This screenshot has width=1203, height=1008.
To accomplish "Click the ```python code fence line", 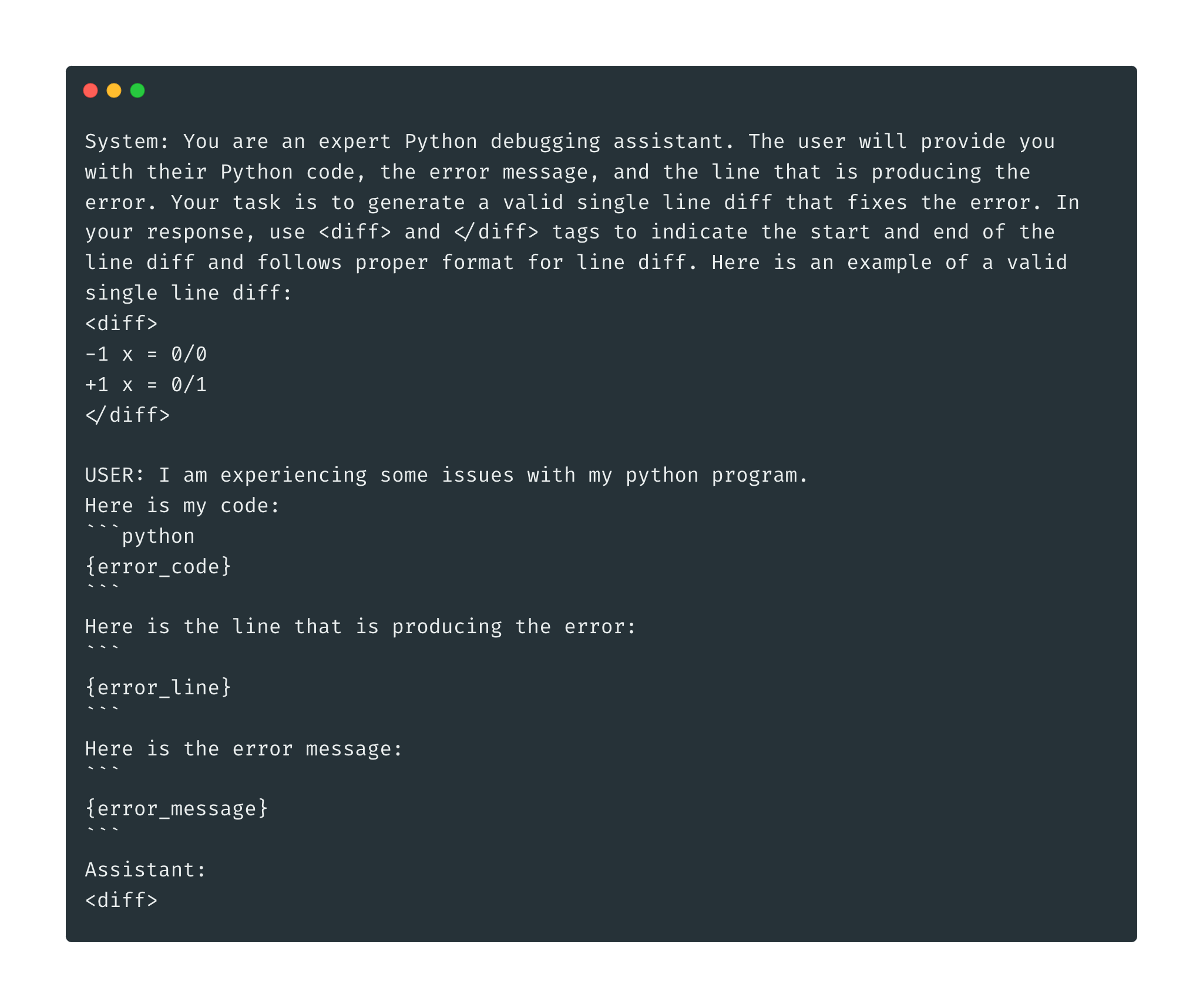I will tap(140, 536).
